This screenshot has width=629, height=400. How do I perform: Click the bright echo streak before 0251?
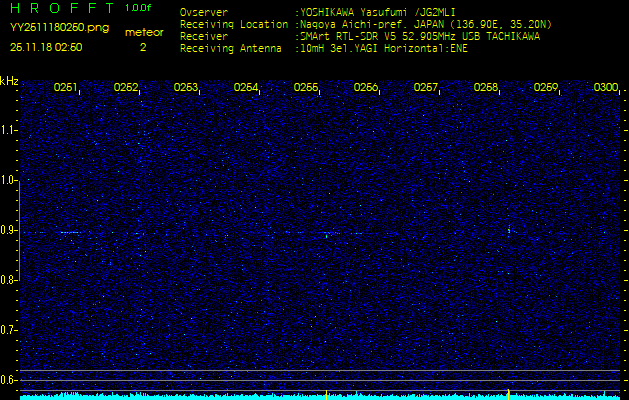pyautogui.click(x=70, y=233)
